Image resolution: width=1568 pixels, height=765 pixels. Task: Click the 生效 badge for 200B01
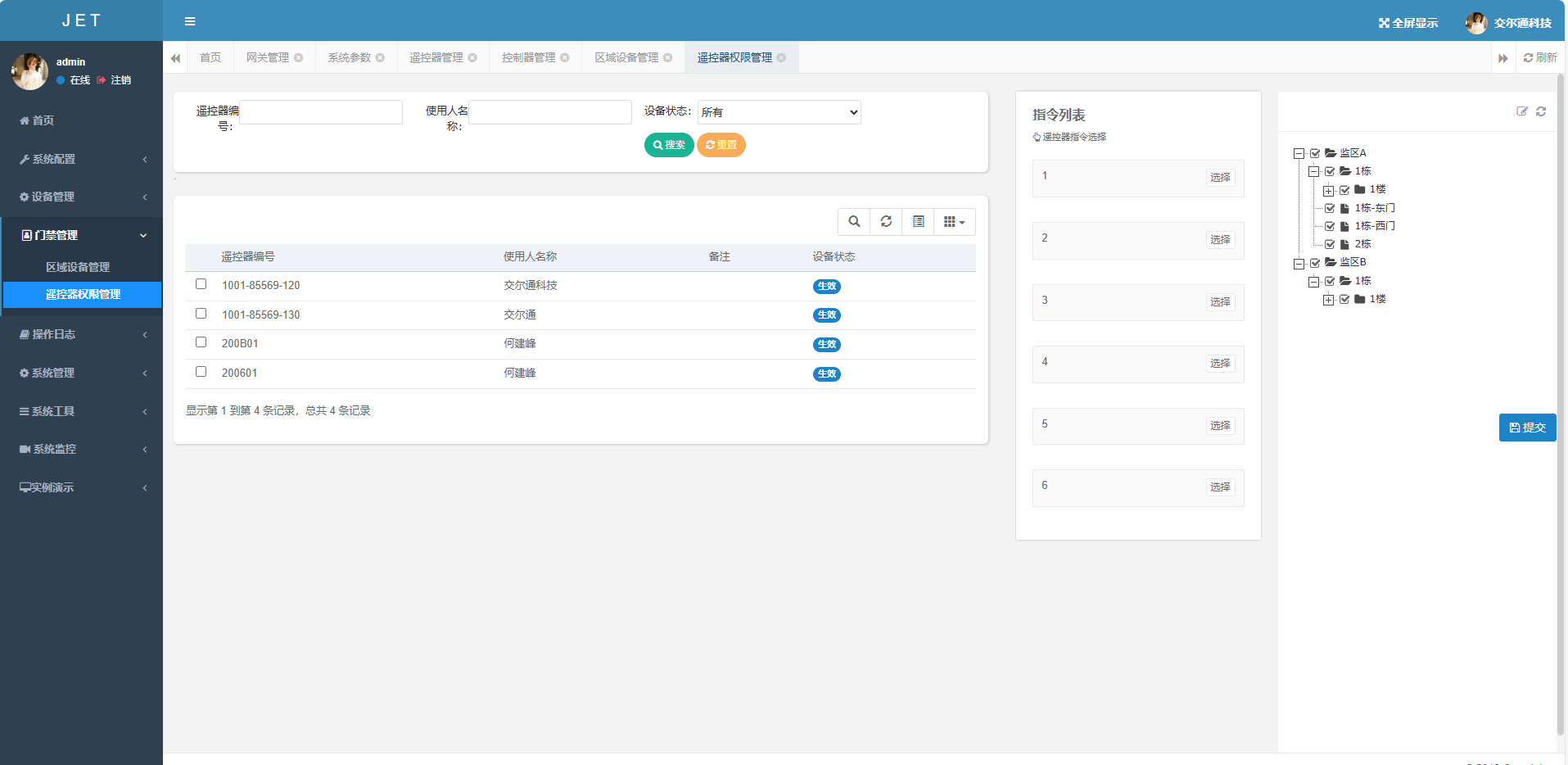coord(827,345)
